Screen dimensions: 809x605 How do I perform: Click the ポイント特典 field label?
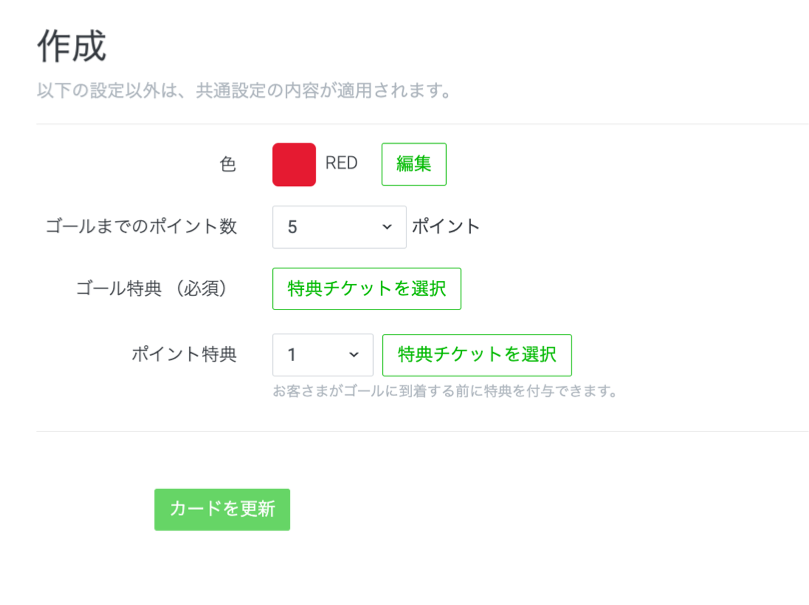point(184,355)
